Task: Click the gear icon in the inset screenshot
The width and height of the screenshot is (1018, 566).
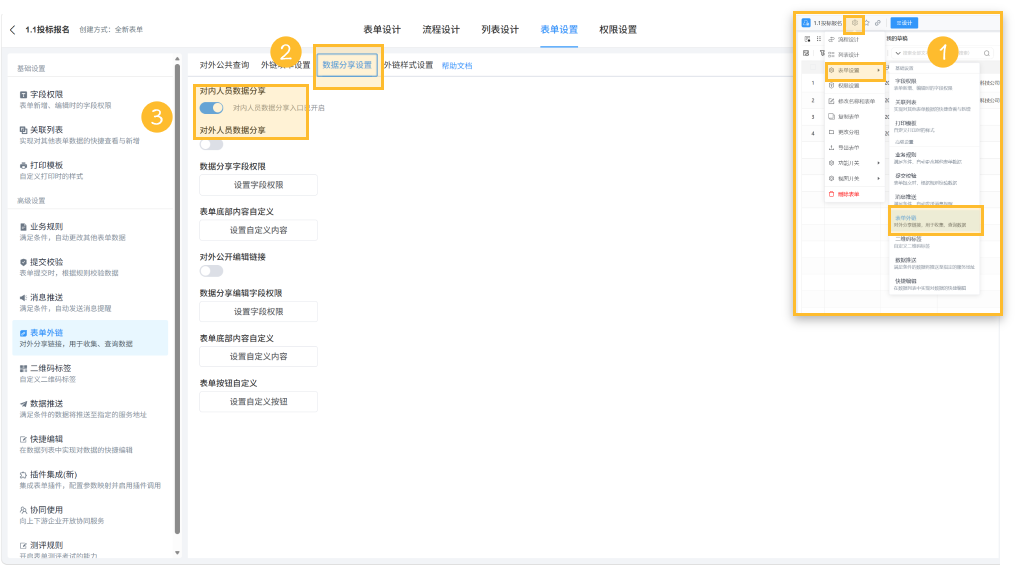Action: 854,23
